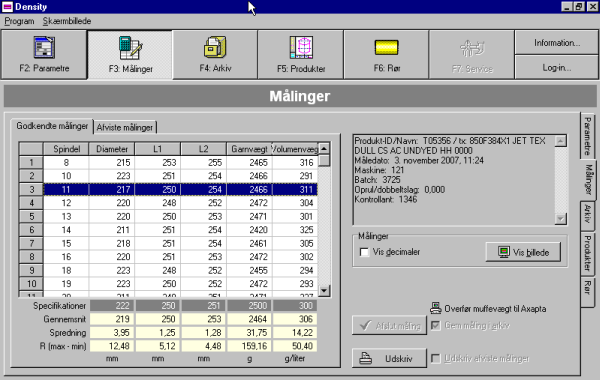Click the R (max - min) value 159,16

249,346
